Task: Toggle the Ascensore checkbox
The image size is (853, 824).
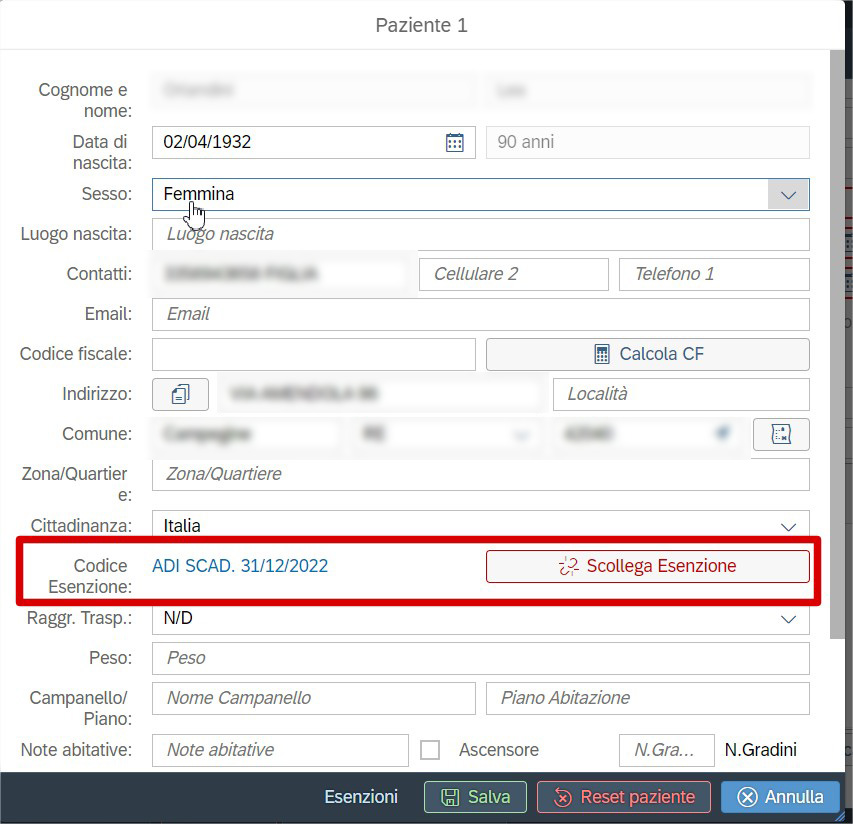Action: tap(430, 750)
